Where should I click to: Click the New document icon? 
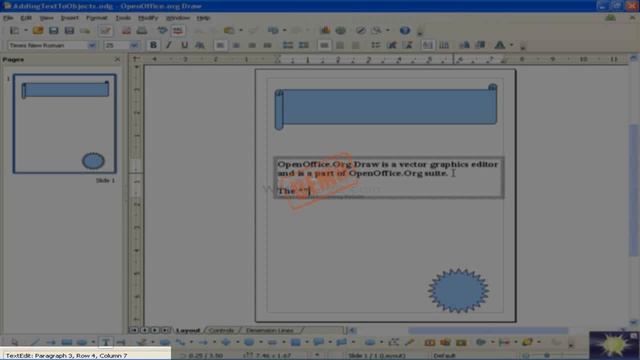click(15, 31)
